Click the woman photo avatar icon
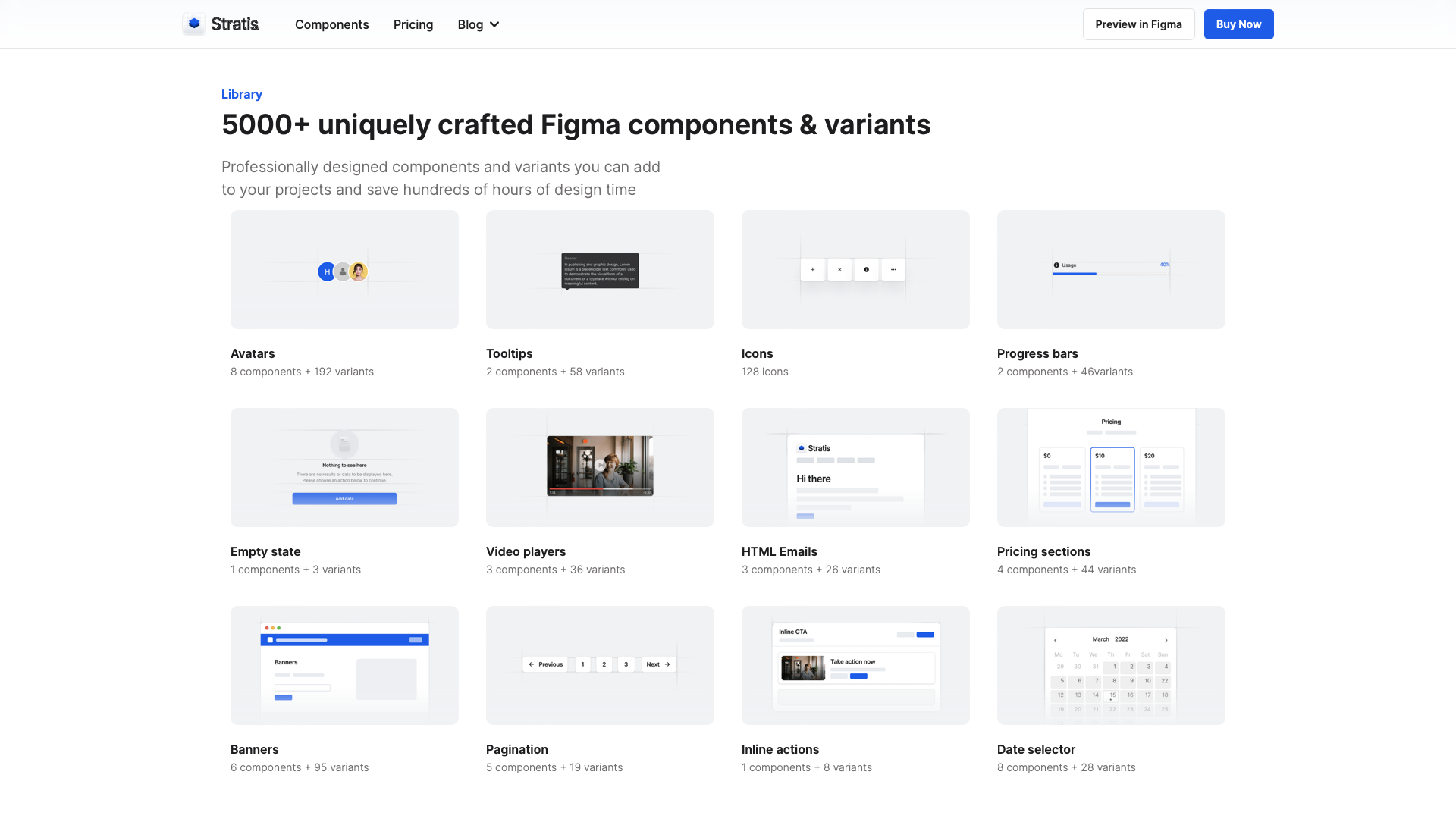 pos(359,271)
